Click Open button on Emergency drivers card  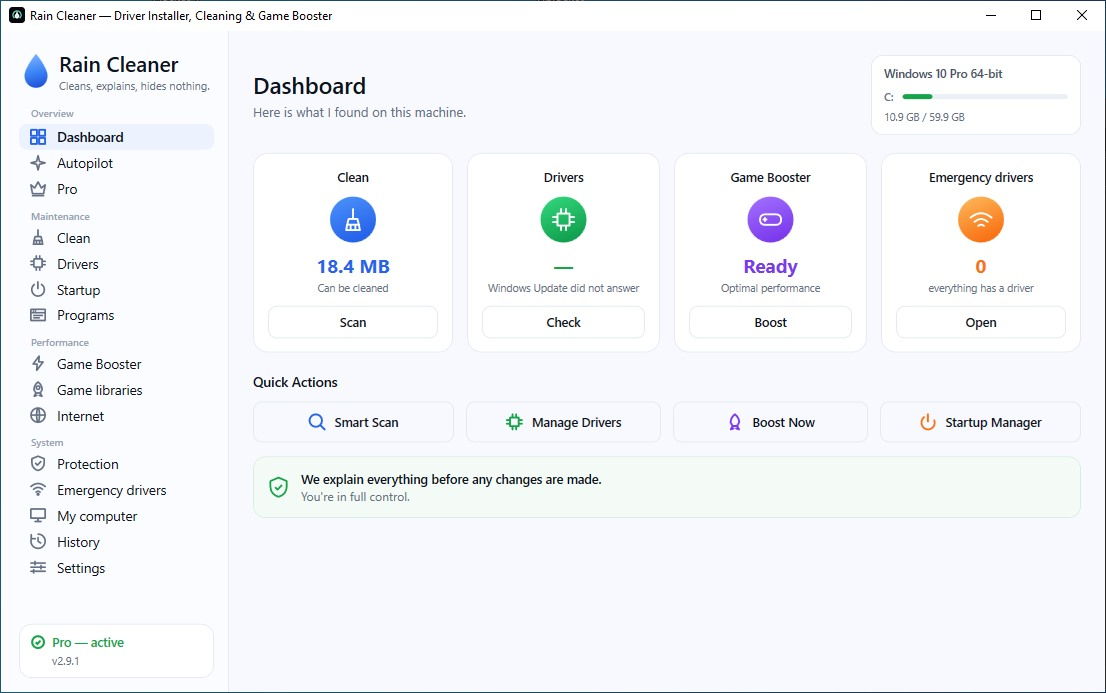tap(980, 323)
